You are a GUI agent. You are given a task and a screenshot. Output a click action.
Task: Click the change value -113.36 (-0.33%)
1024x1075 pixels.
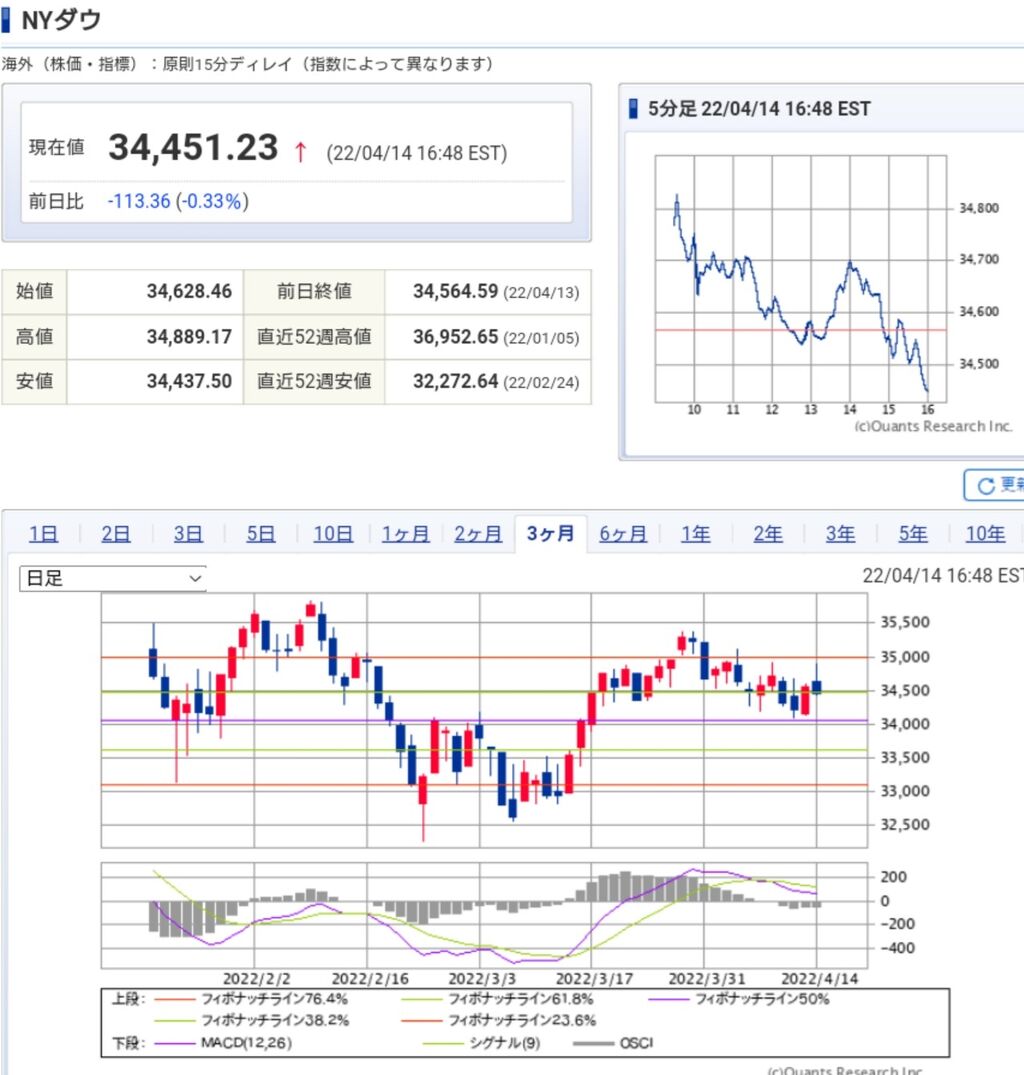(178, 201)
